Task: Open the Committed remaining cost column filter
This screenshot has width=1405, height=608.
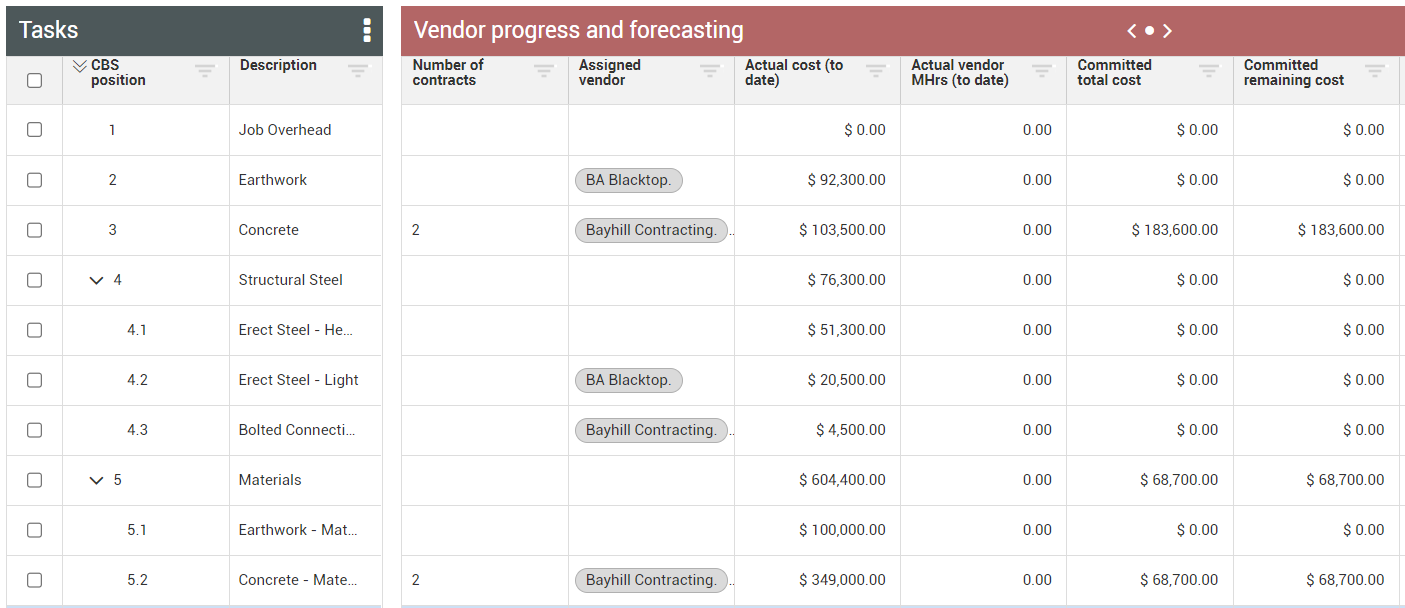Action: click(x=1374, y=72)
